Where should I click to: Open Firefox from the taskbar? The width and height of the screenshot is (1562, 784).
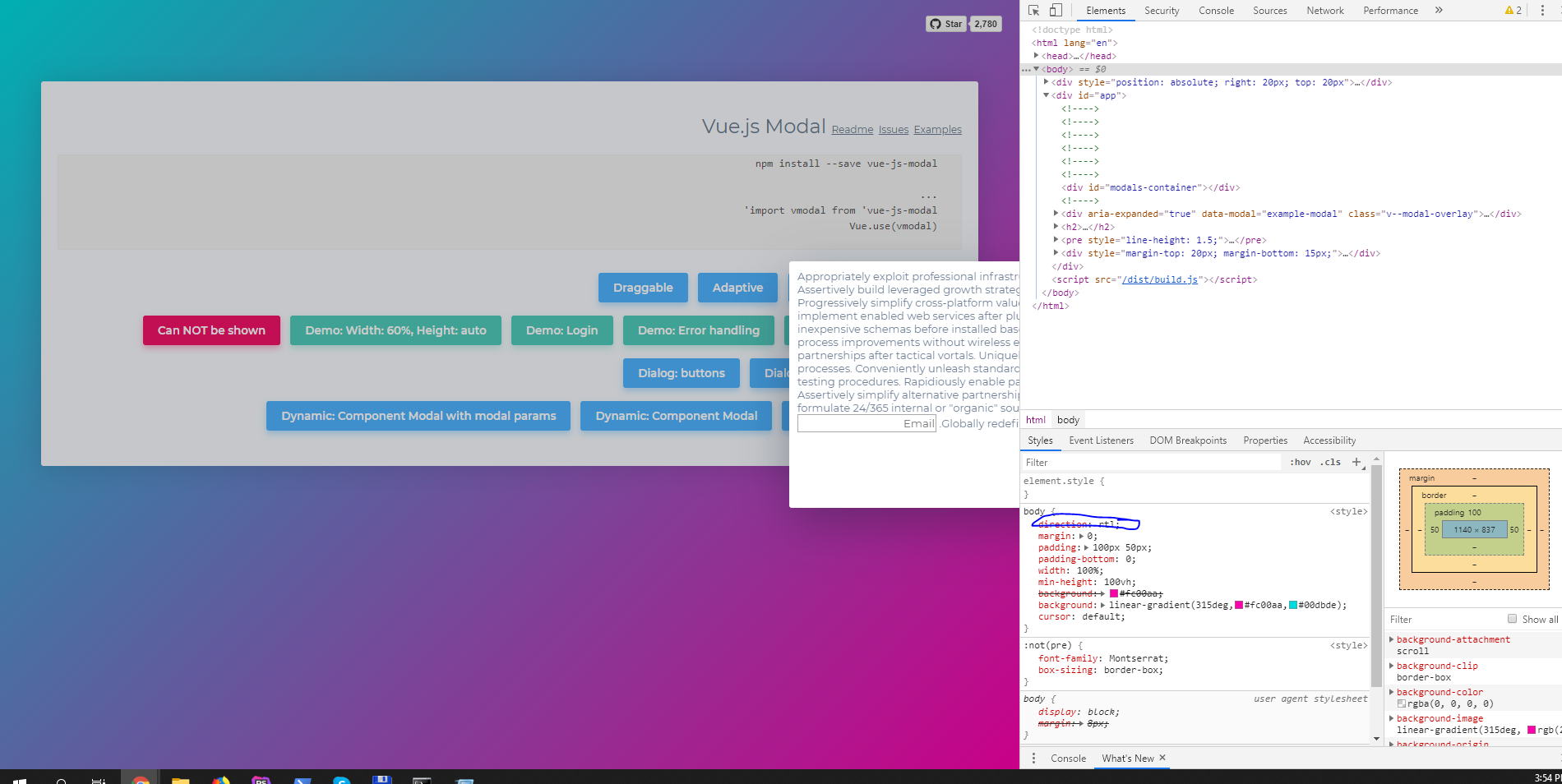(x=221, y=779)
